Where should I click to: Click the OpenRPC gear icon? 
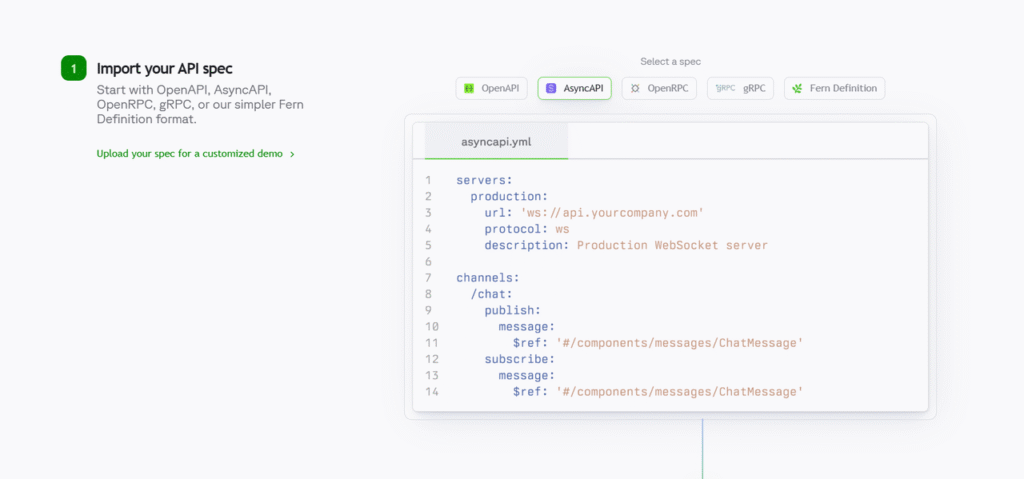635,89
